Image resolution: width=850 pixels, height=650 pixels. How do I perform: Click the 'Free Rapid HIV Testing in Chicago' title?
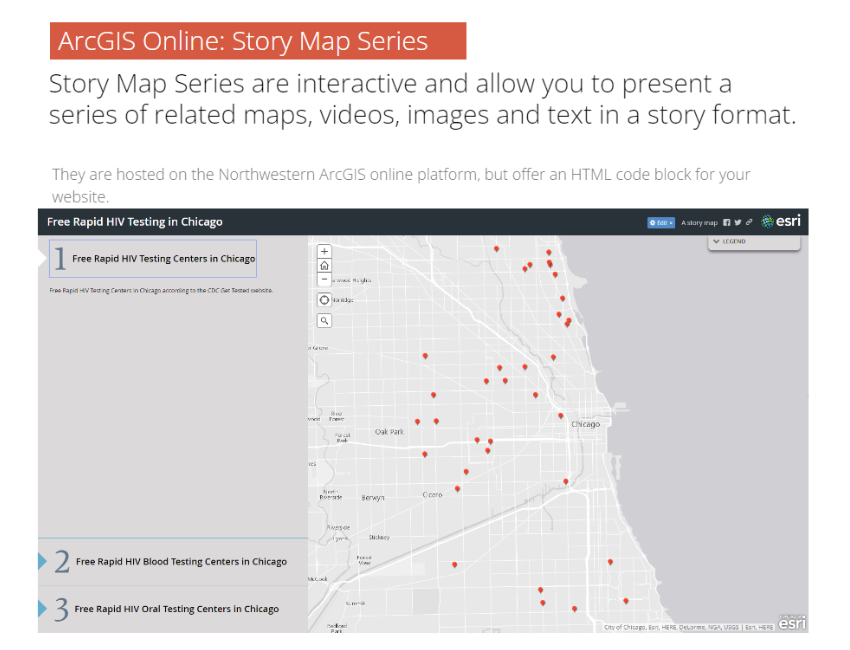click(x=134, y=222)
